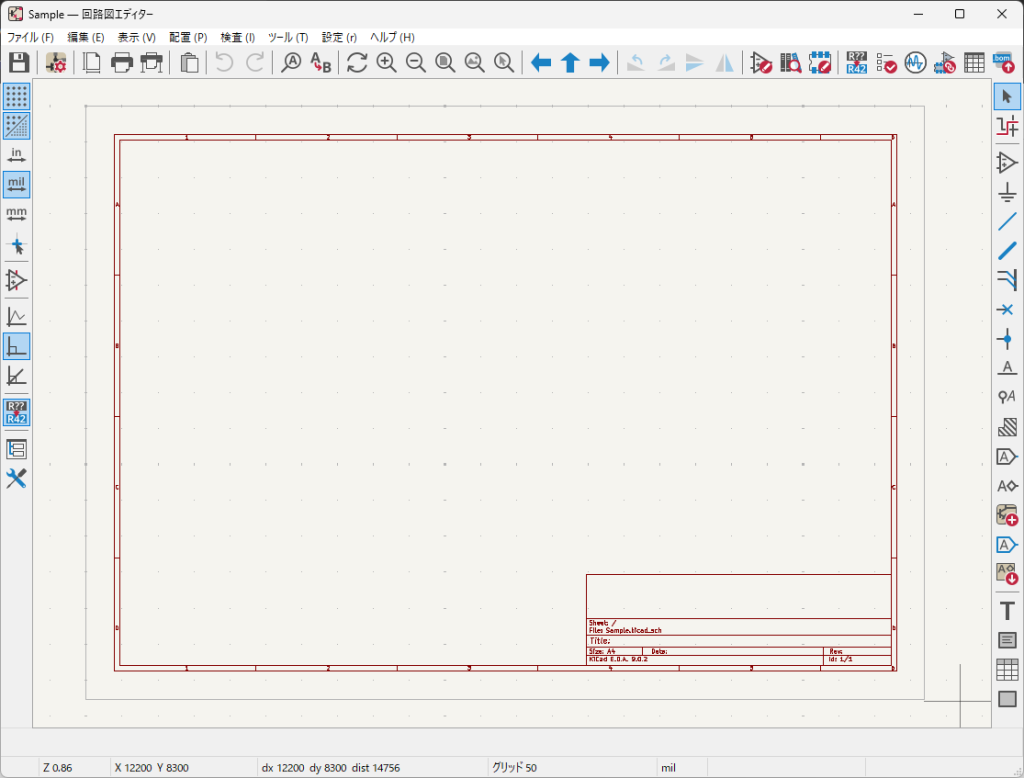The image size is (1024, 778).
Task: Click the Zoom In magnifier icon
Action: [386, 63]
